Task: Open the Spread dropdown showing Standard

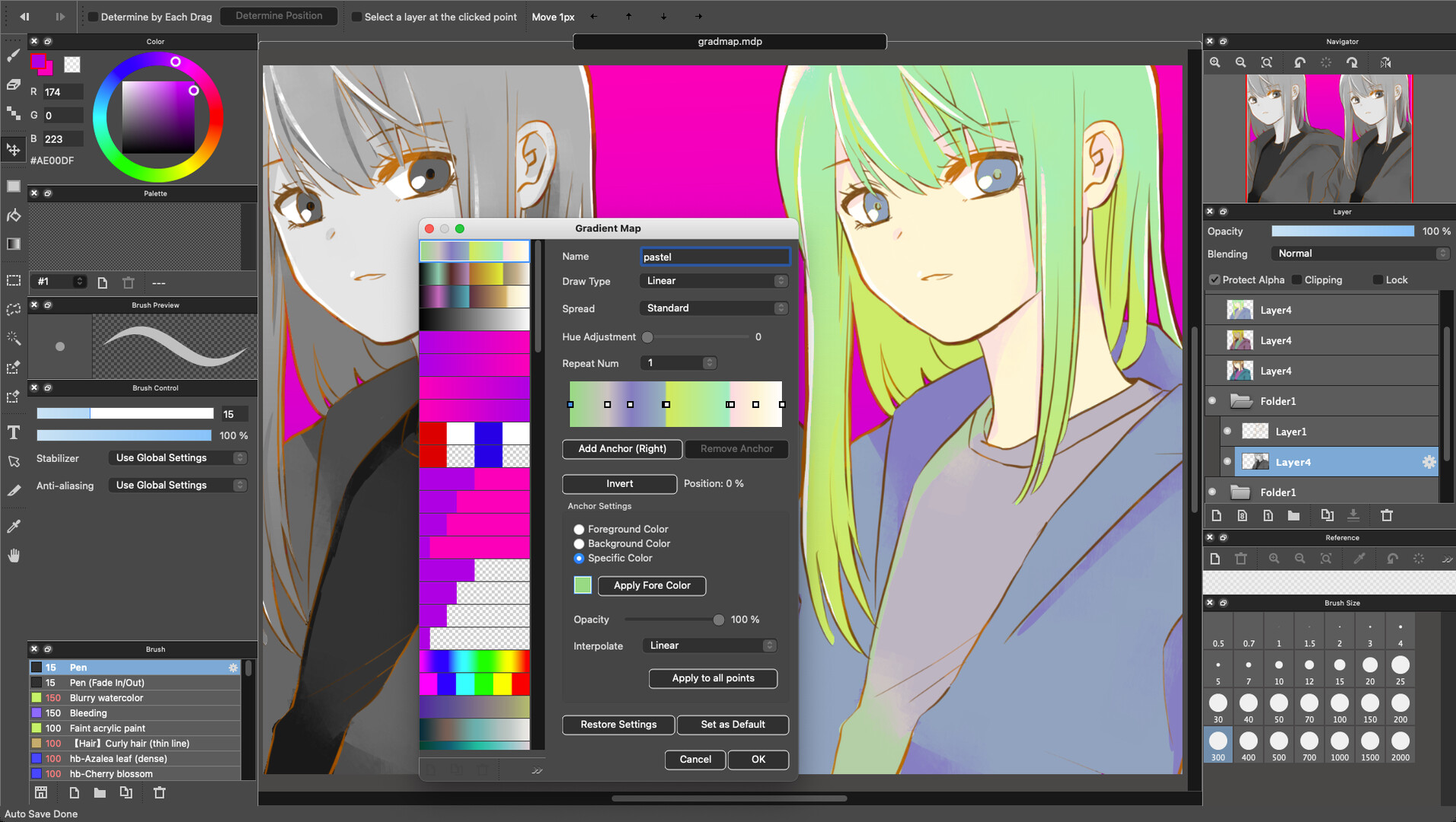Action: [713, 307]
